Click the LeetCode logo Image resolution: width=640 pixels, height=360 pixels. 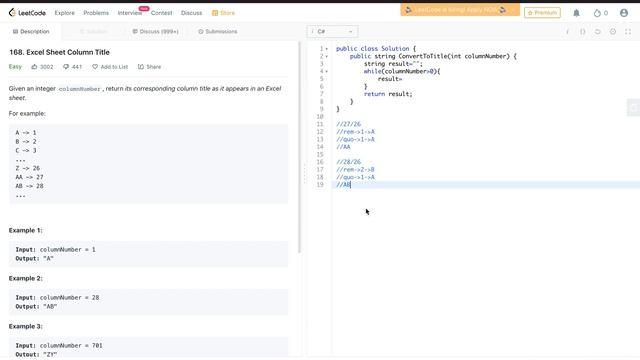[x=27, y=13]
